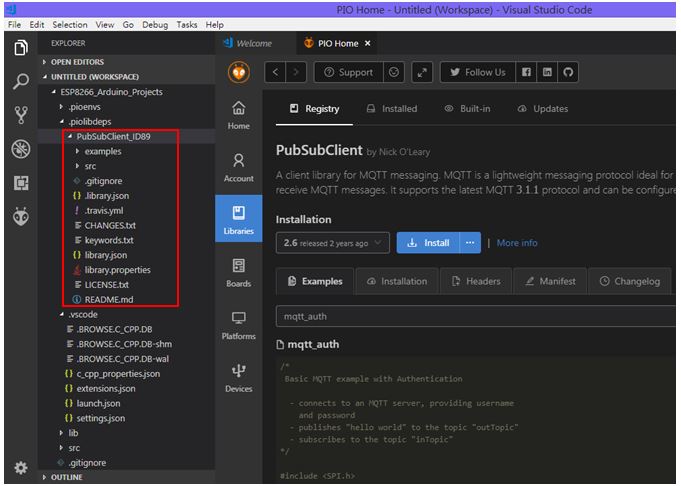681x486 pixels.
Task: Open the Debug menu
Action: tap(155, 25)
